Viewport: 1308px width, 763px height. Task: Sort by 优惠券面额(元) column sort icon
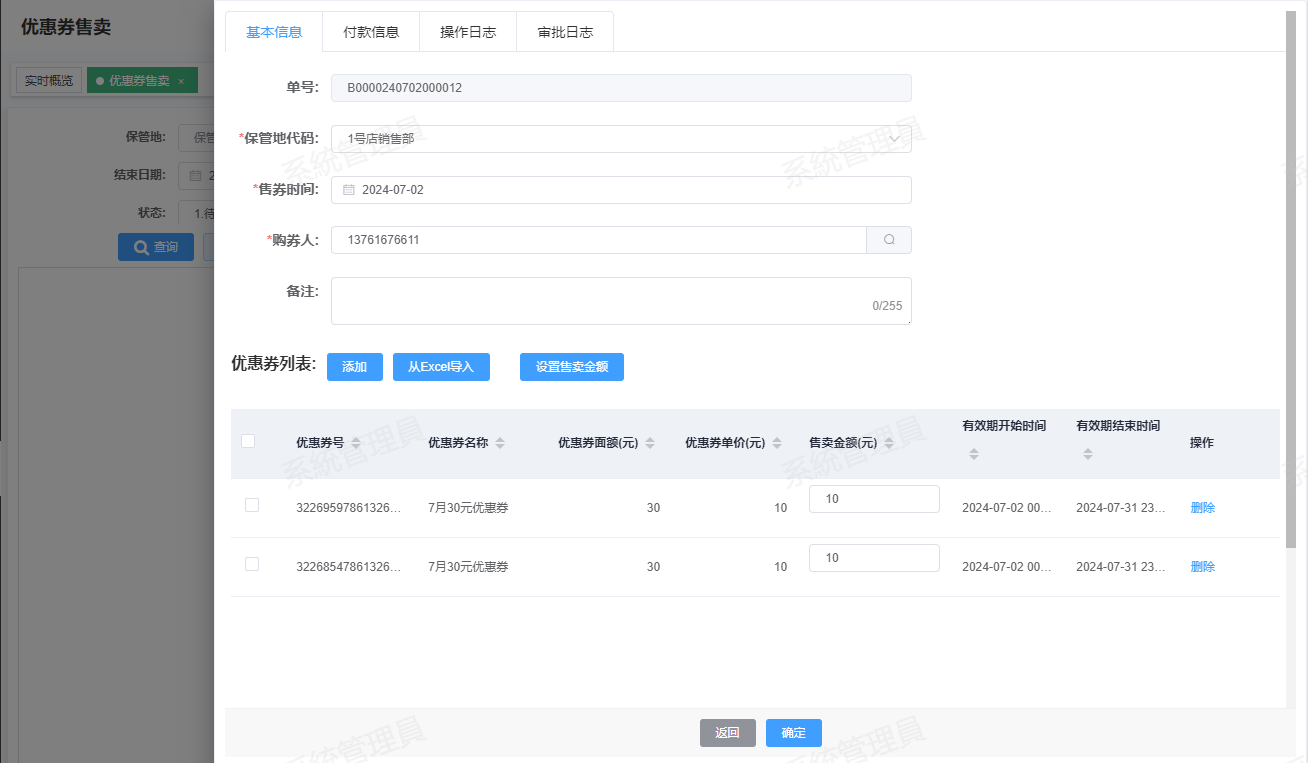click(650, 443)
